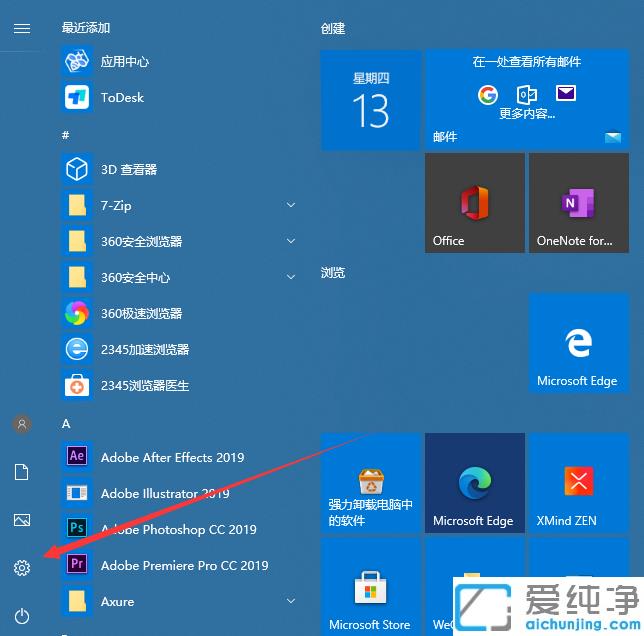
Task: Click the 应用中心 label text
Action: coord(125,62)
